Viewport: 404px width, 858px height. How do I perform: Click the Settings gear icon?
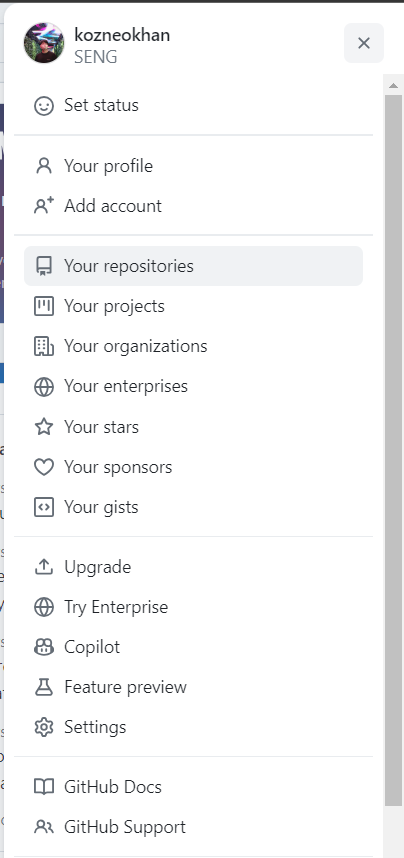pyautogui.click(x=44, y=727)
